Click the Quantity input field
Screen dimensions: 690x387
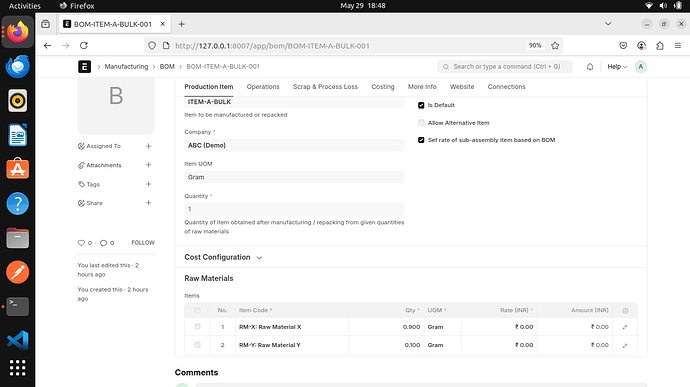[x=294, y=209]
